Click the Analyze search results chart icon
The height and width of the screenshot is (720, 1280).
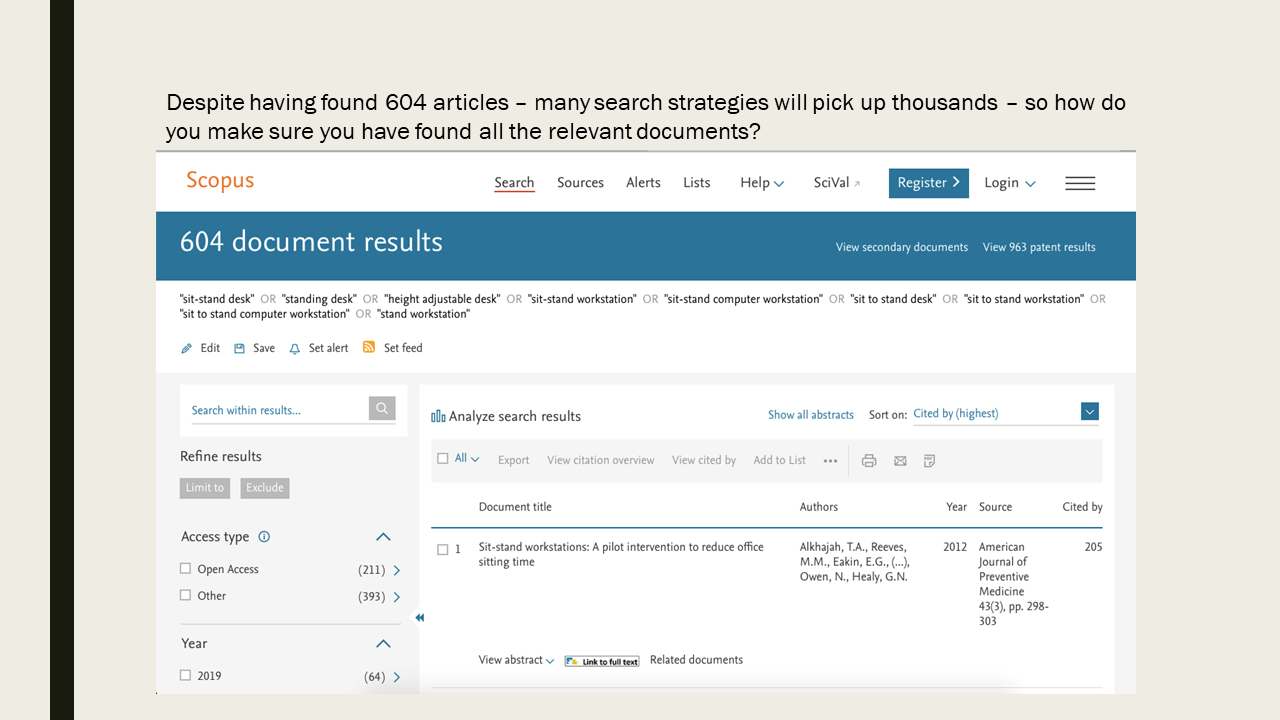coord(438,416)
